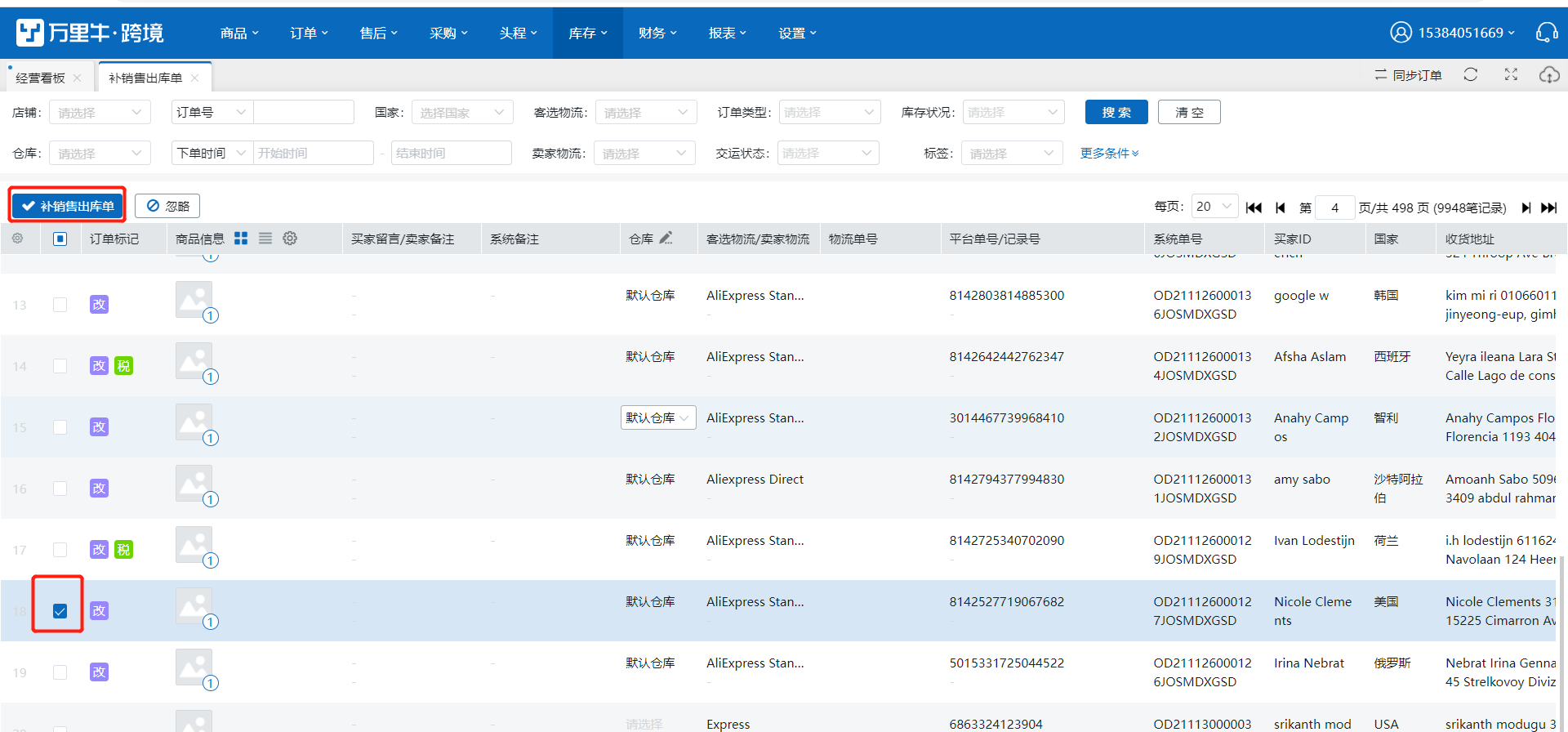Click the 同步订单 sync button
Screen dimensions: 1568x732
(x=1408, y=75)
